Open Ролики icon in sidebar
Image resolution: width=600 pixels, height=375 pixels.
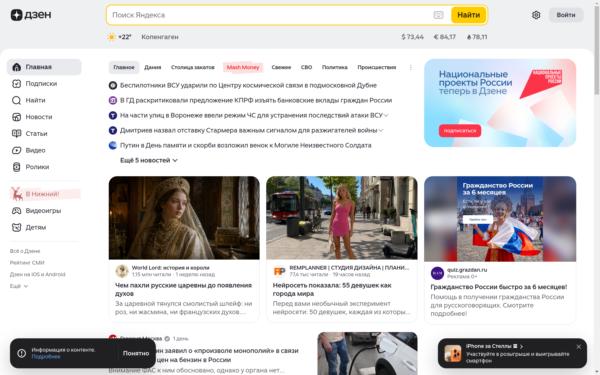point(16,167)
